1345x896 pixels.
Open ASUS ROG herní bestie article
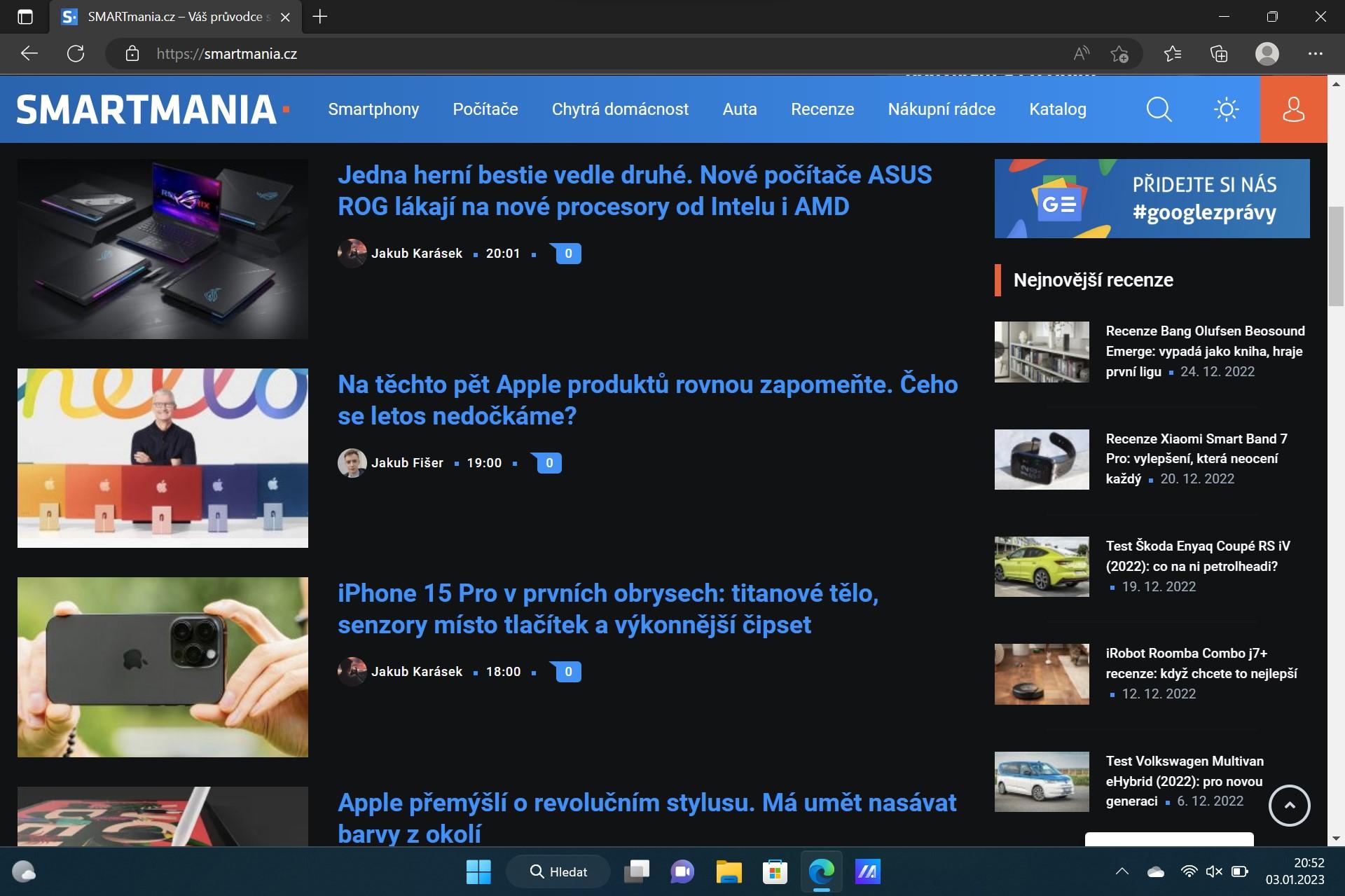[635, 191]
